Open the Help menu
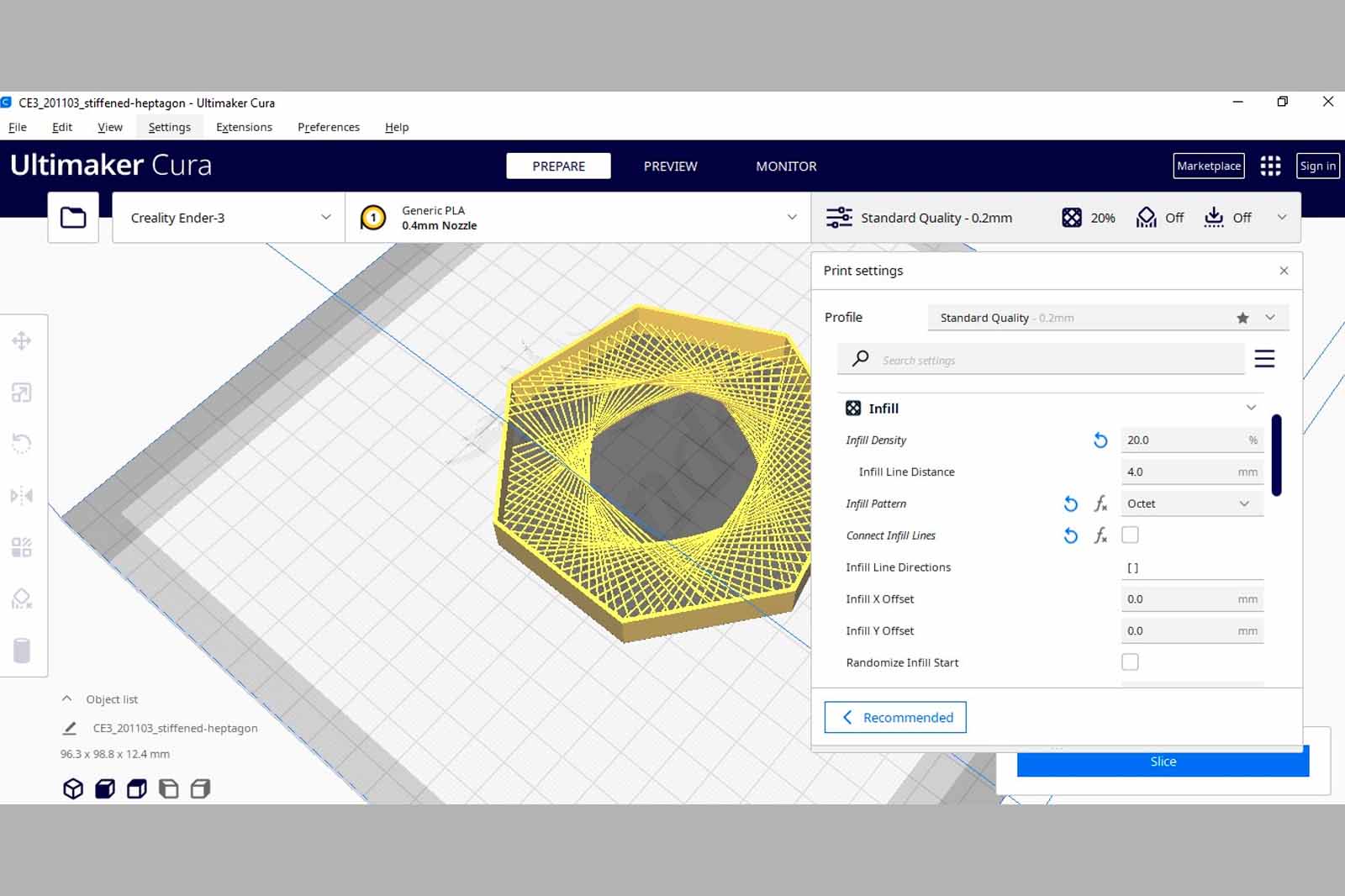Image resolution: width=1345 pixels, height=896 pixels. tap(397, 127)
